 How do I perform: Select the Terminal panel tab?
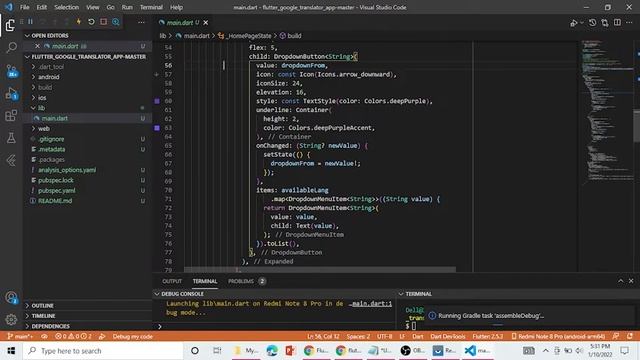click(x=205, y=281)
